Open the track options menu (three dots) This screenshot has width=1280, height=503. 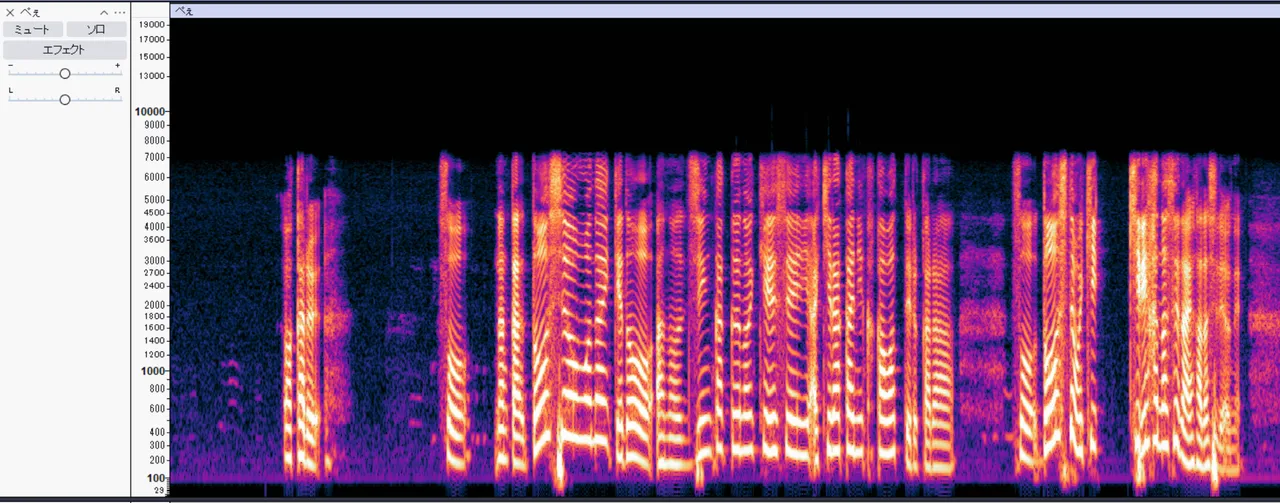coord(120,12)
